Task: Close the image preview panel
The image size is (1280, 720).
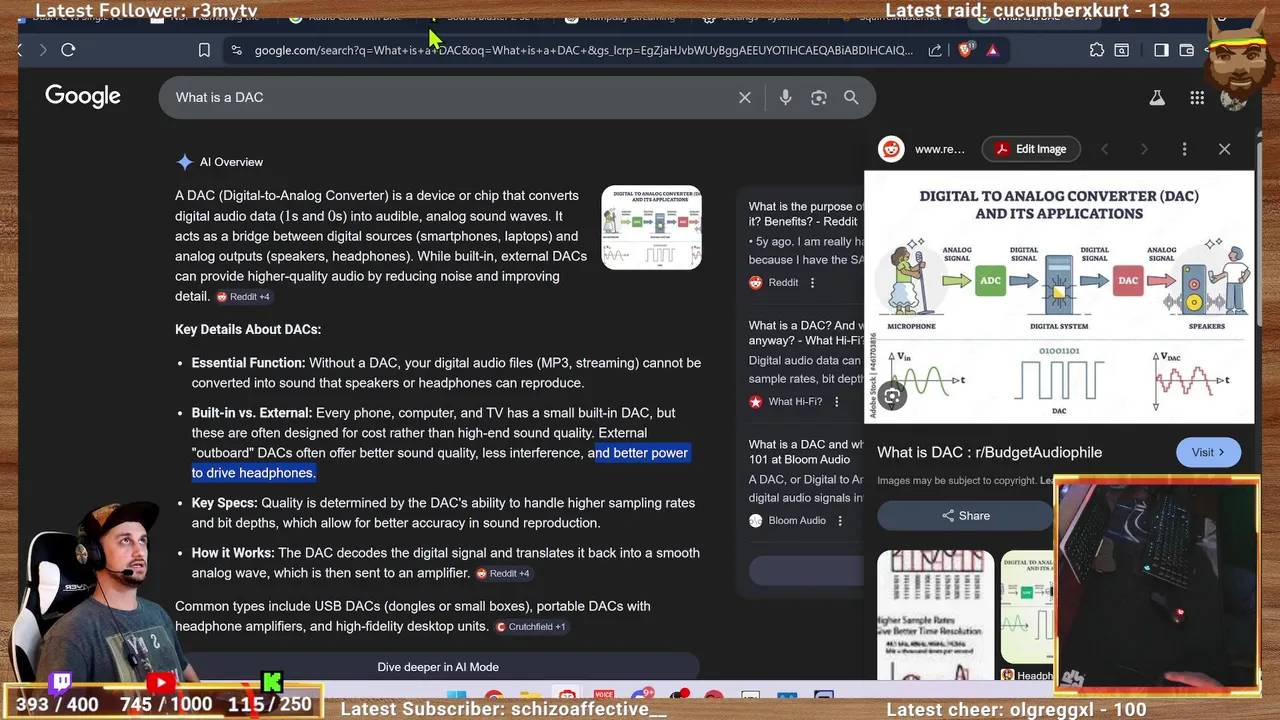Action: 1224,149
